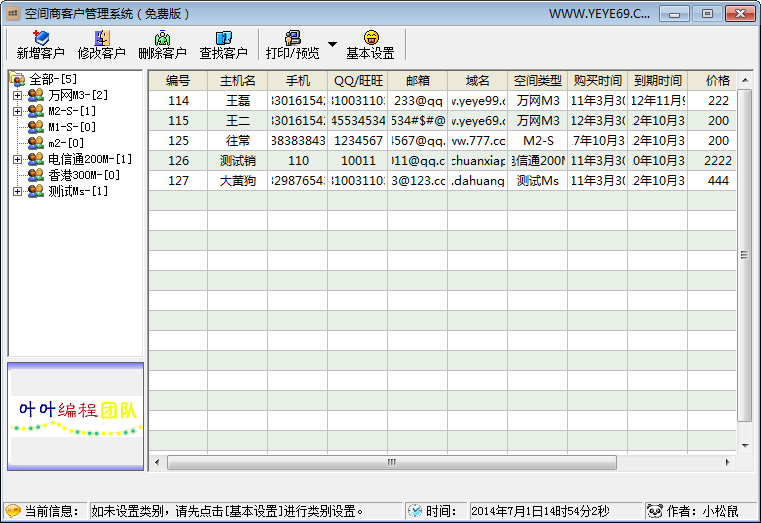Screen dimensions: 761x523
Task: Click the group icon for M2-S-[1]
Action: pos(35,111)
